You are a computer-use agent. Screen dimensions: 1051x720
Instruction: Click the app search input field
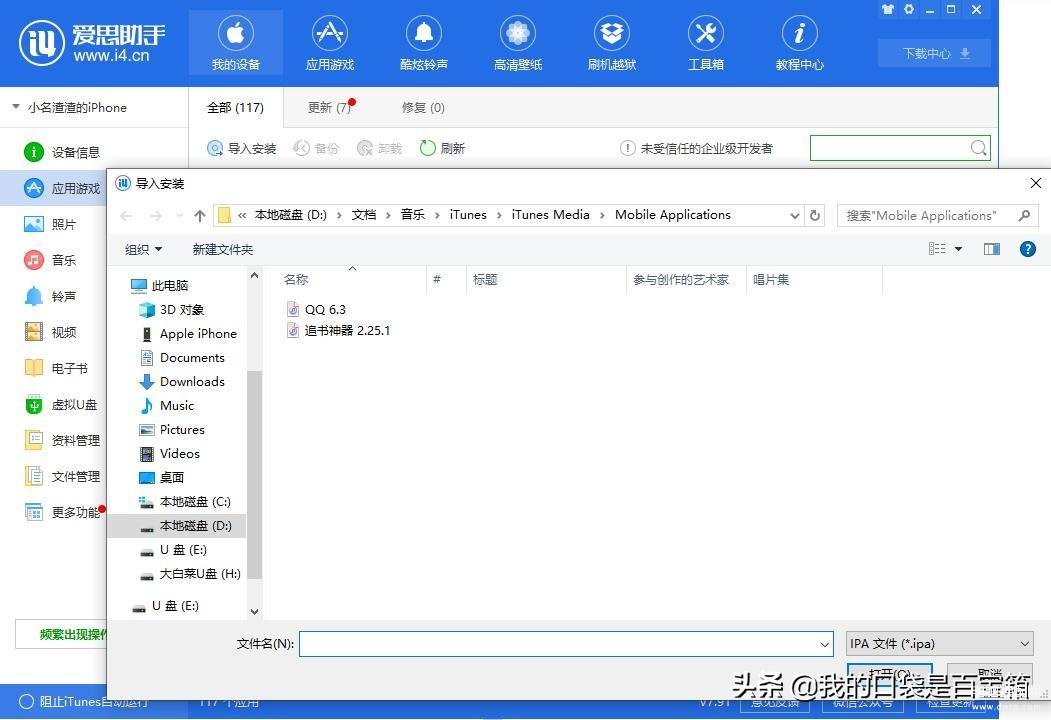coord(889,148)
